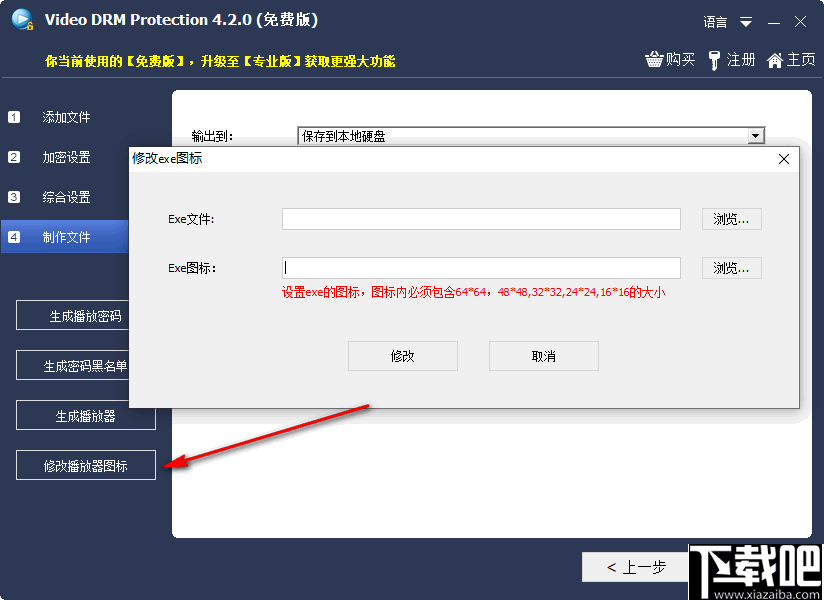Switch to the 加密设置 step
This screenshot has height=600, width=824.
click(65, 157)
